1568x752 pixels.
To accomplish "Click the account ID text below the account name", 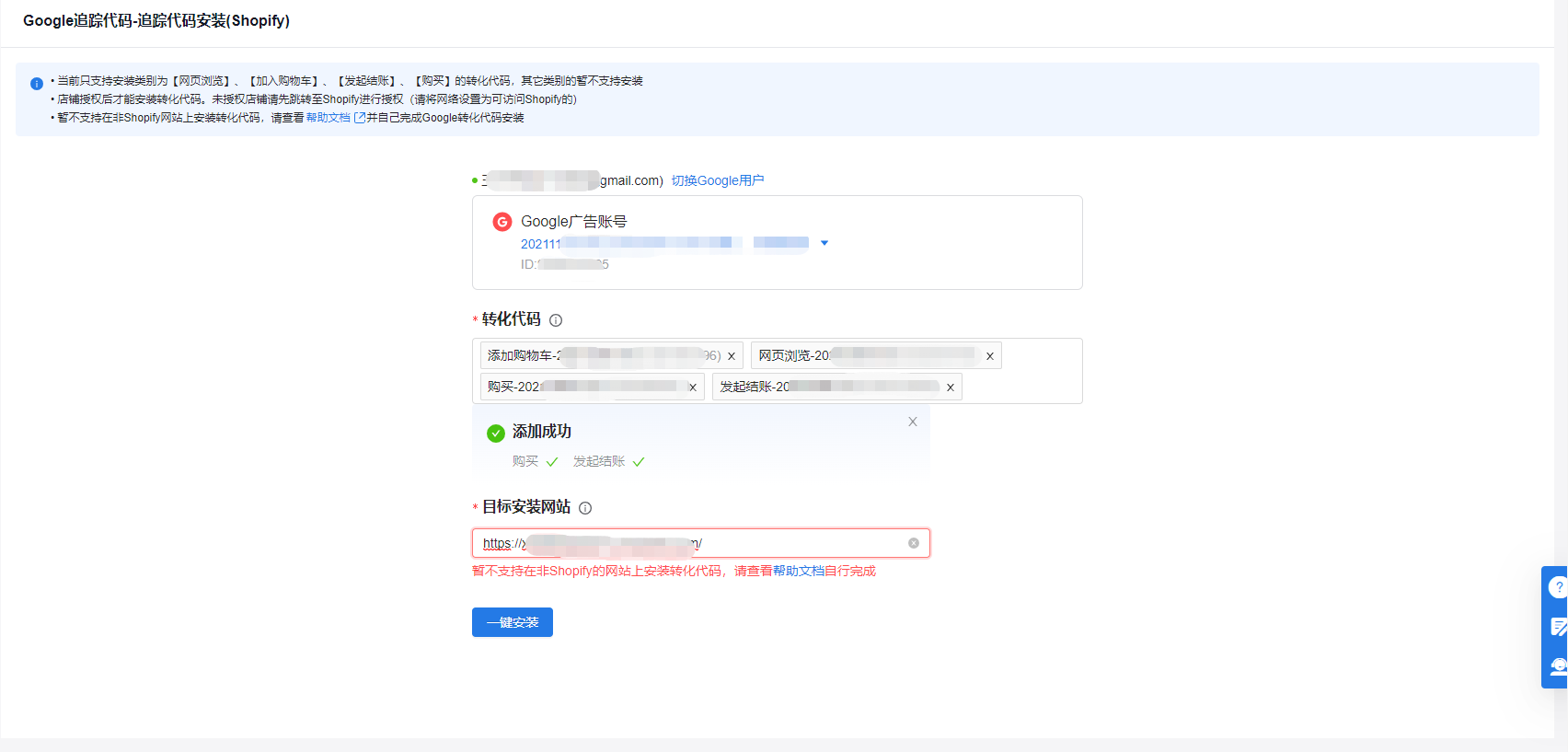I will 565,264.
